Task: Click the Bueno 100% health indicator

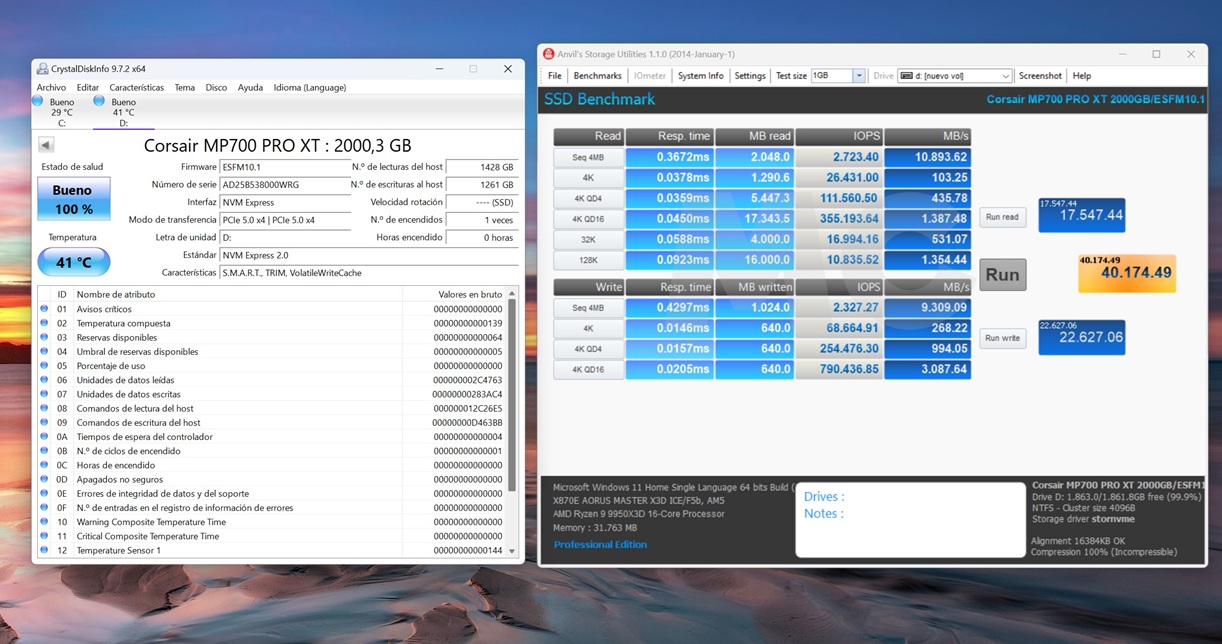Action: [x=72, y=200]
